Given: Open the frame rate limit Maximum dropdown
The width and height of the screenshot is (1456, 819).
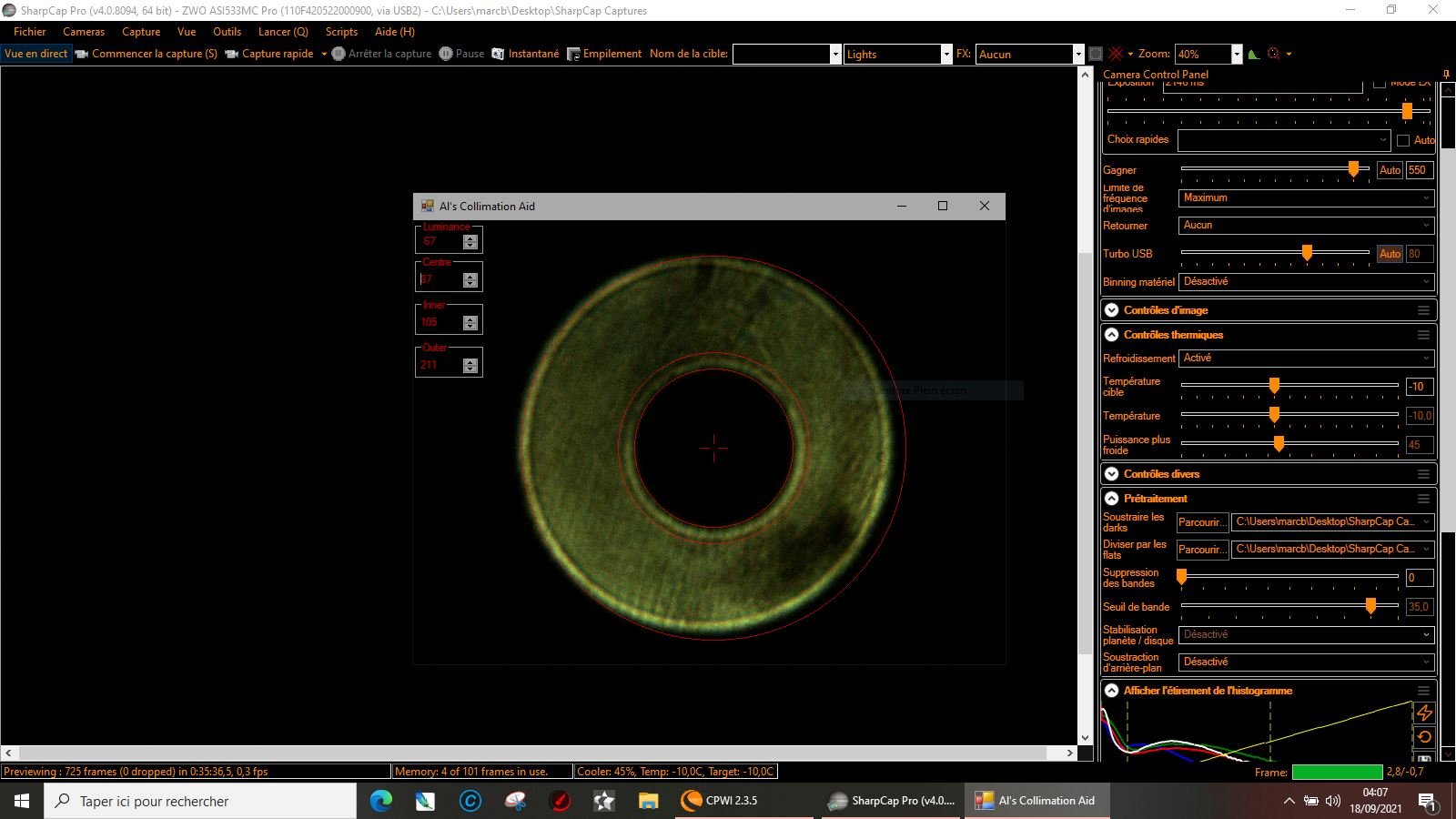Looking at the screenshot, I should coord(1307,197).
